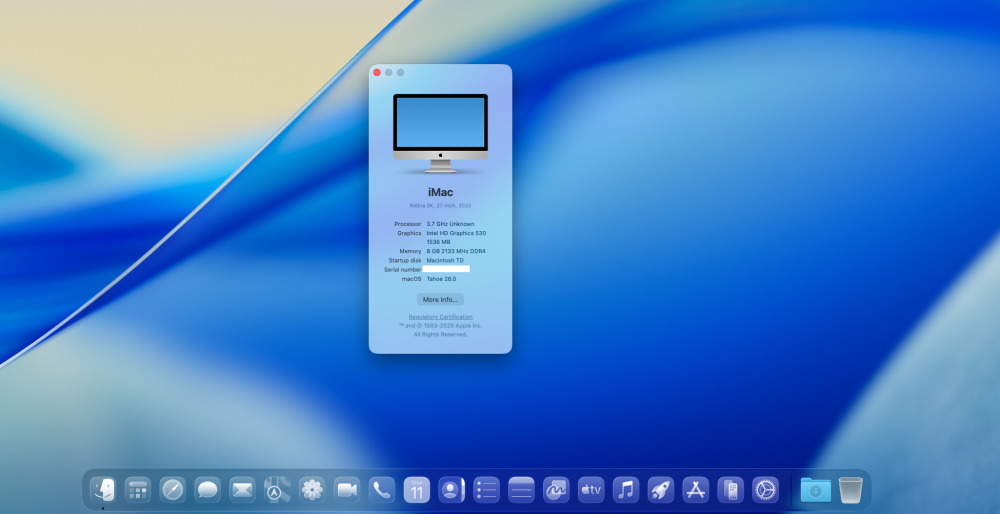The image size is (1000, 514).
Task: Launch Safari from the Dock
Action: point(173,490)
